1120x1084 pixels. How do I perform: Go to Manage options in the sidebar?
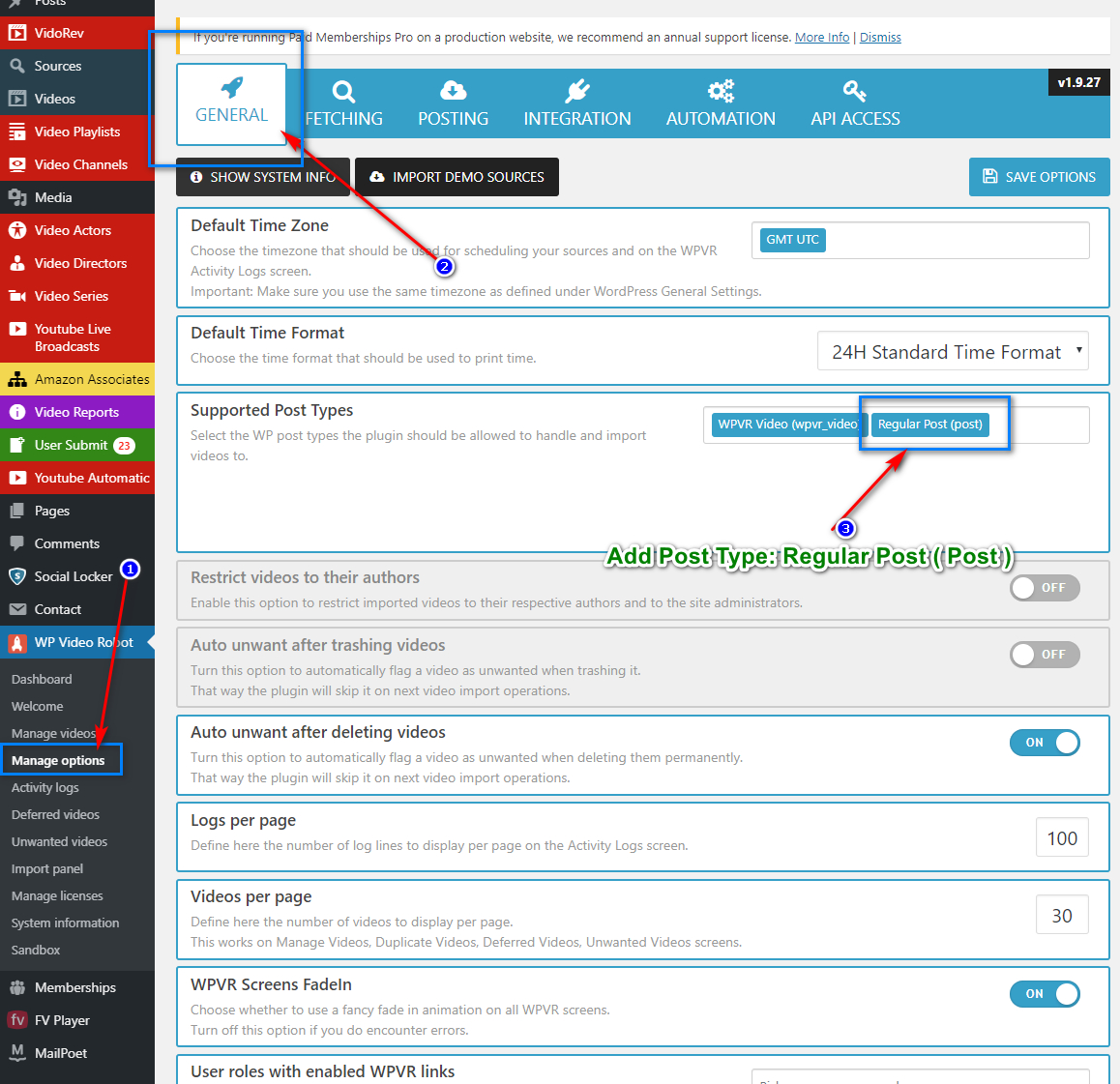point(58,760)
